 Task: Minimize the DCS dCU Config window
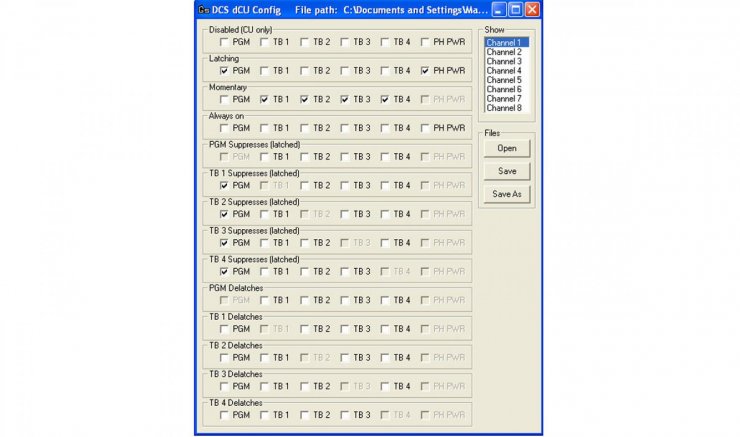pos(499,9)
